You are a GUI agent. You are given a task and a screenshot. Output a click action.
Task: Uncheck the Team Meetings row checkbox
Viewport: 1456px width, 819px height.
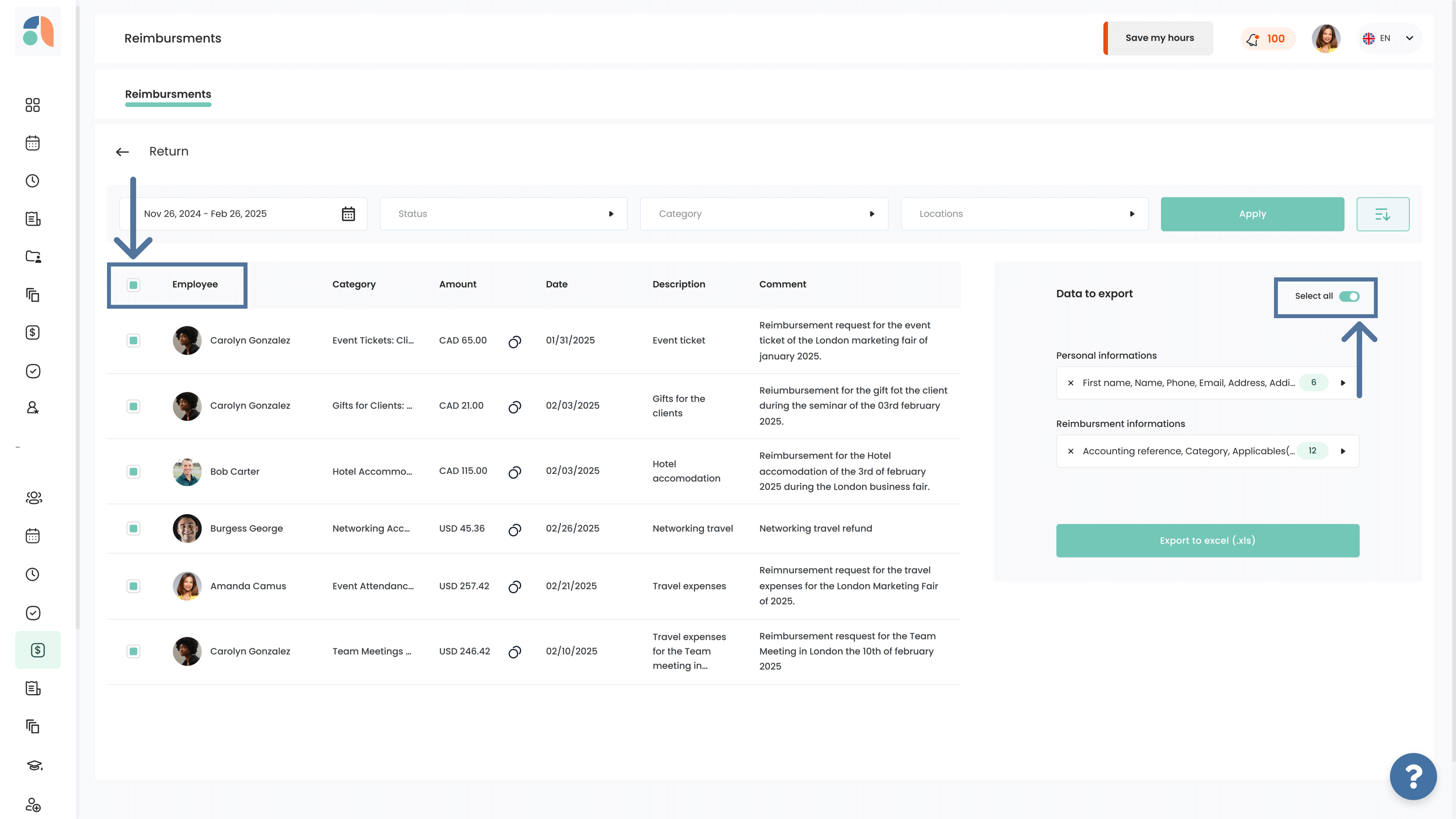[x=133, y=651]
